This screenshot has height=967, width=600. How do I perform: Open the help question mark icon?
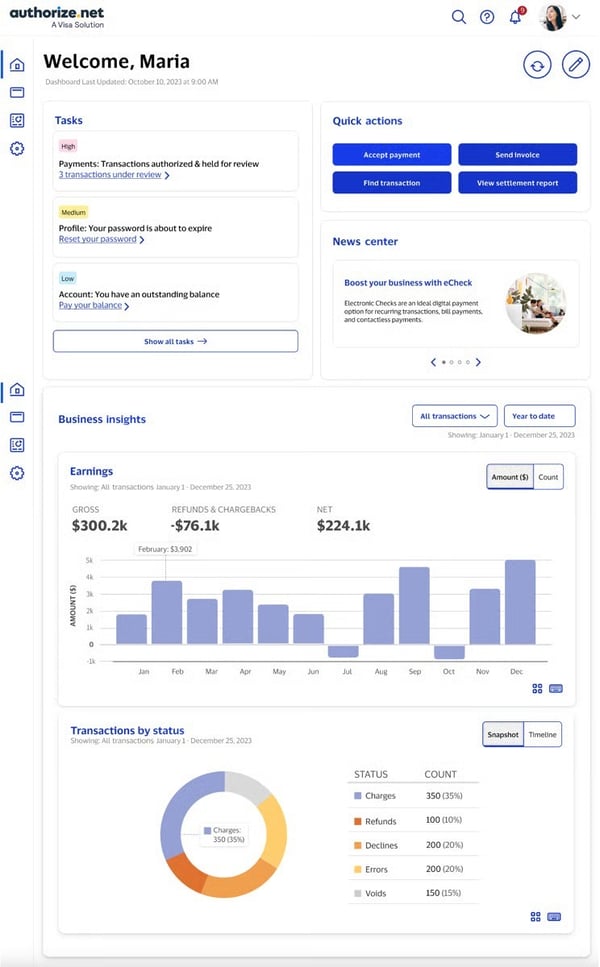487,17
